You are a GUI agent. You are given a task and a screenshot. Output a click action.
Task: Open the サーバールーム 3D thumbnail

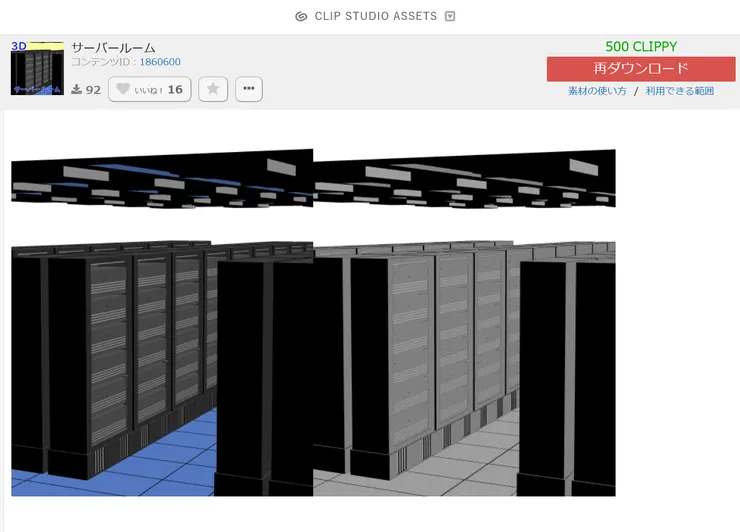37,68
